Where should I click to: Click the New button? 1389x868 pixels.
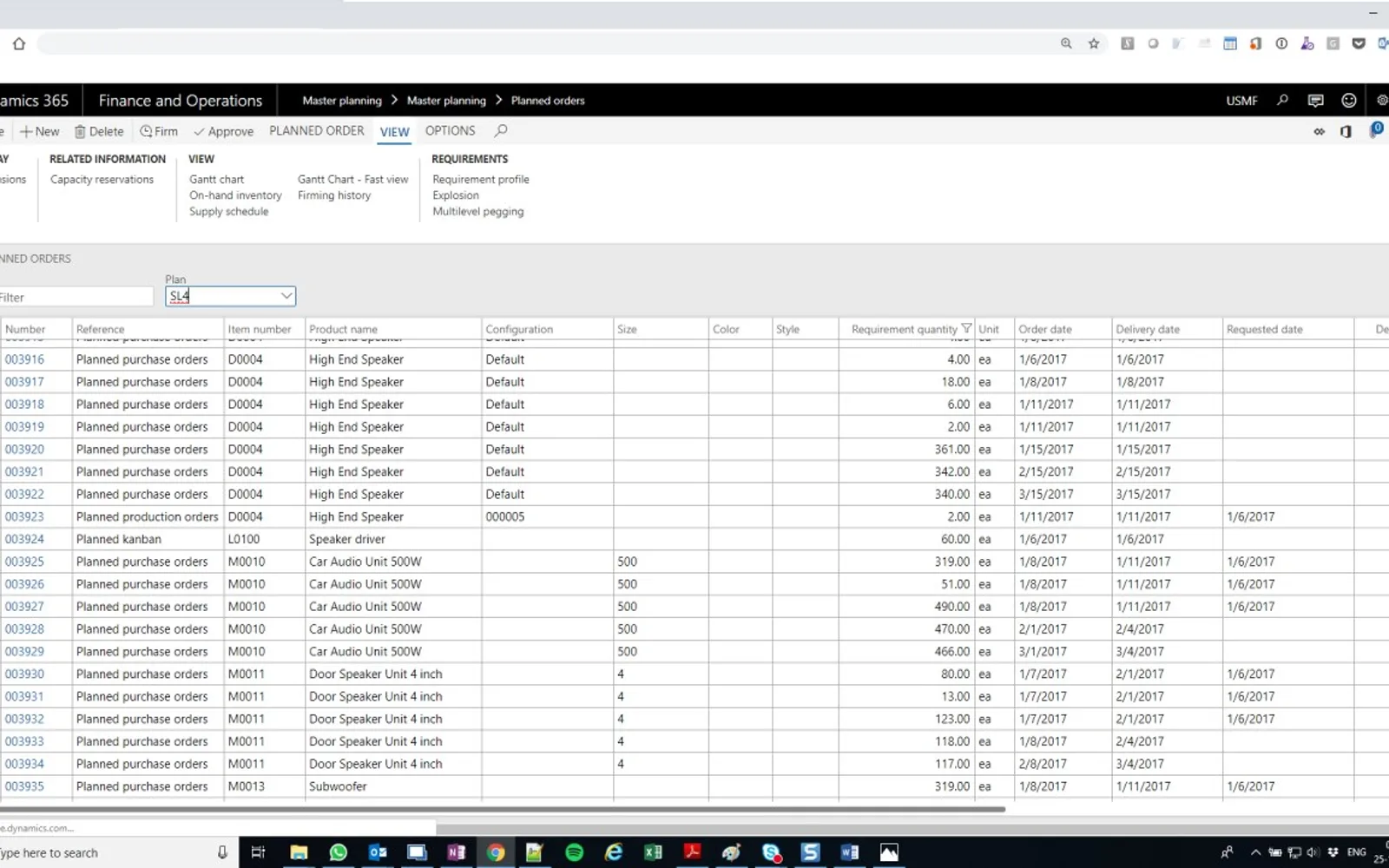(39, 132)
